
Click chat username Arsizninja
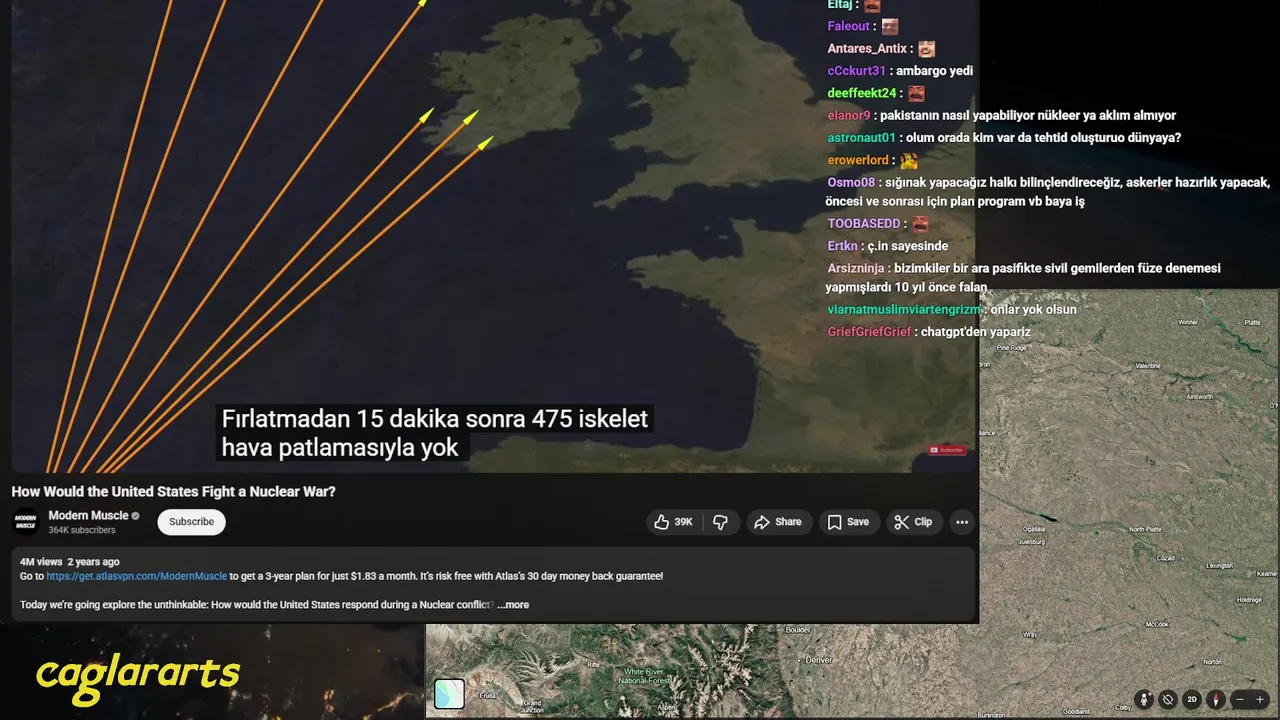click(856, 268)
